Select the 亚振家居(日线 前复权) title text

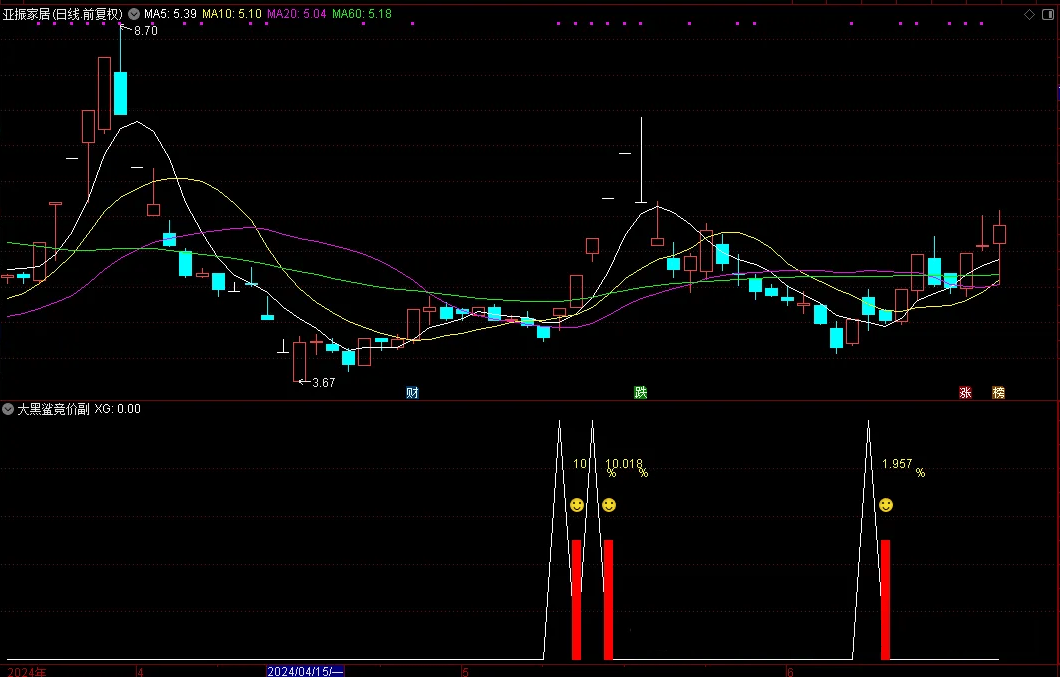point(62,15)
